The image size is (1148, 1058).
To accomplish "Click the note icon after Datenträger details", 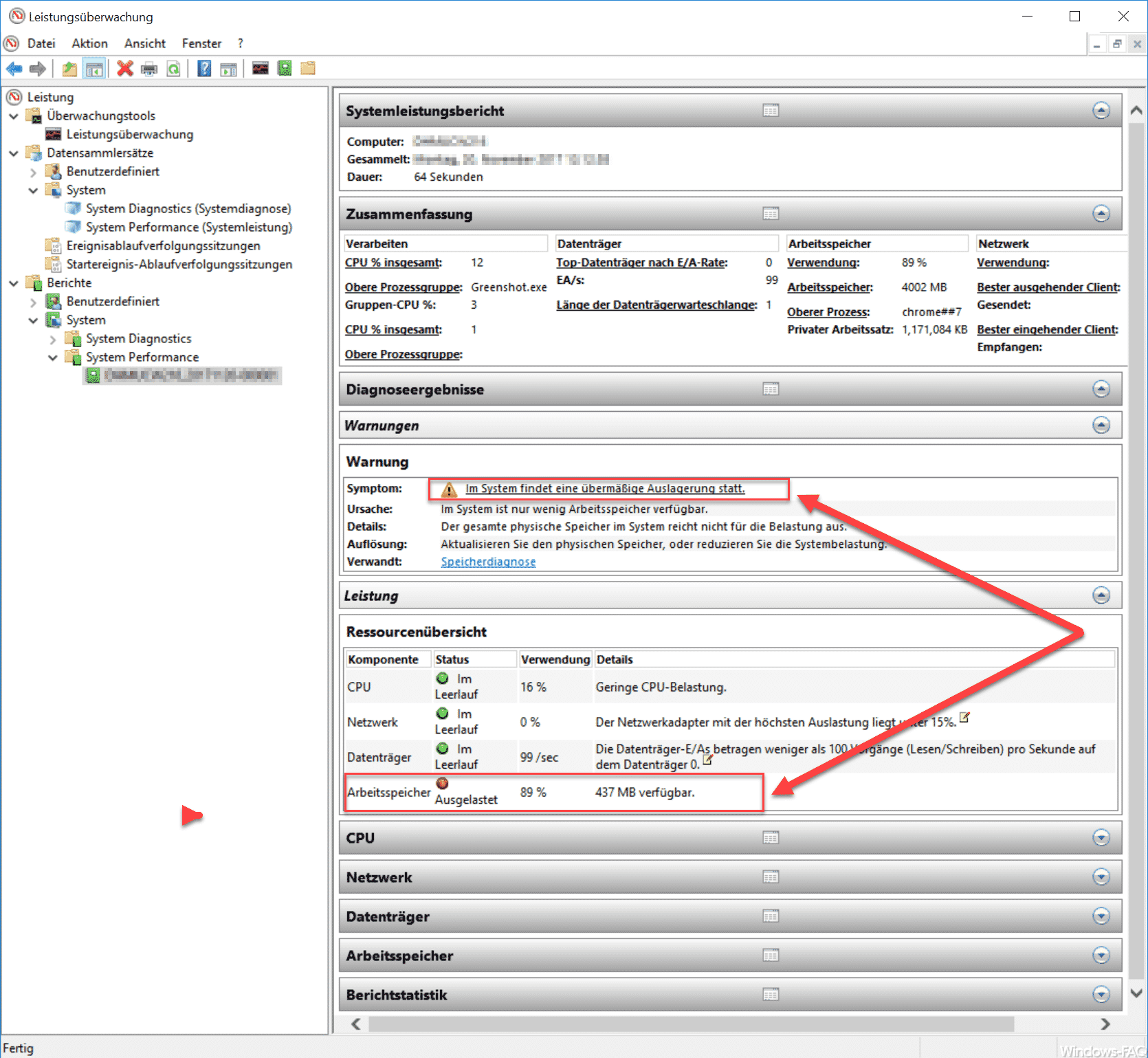I will [707, 760].
